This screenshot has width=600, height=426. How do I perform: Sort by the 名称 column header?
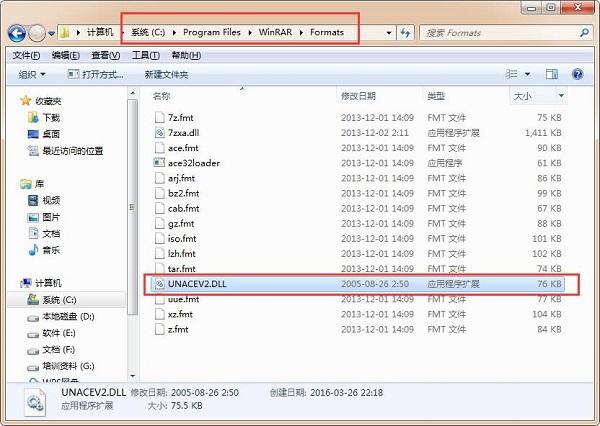coord(161,96)
